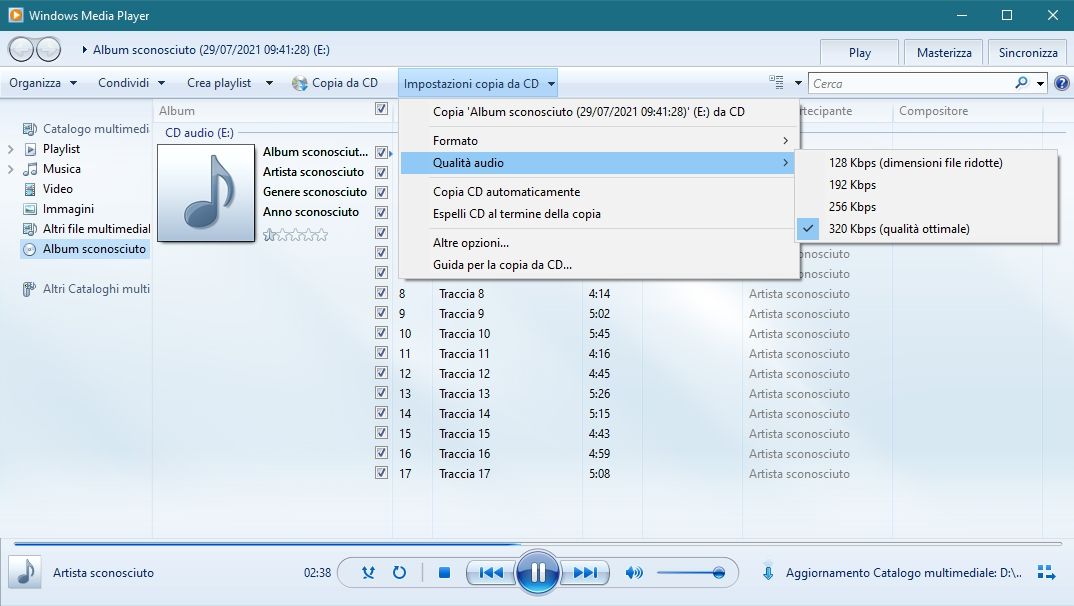This screenshot has width=1074, height=606.
Task: Choose 128 Kbps audio quality
Action: coord(927,163)
